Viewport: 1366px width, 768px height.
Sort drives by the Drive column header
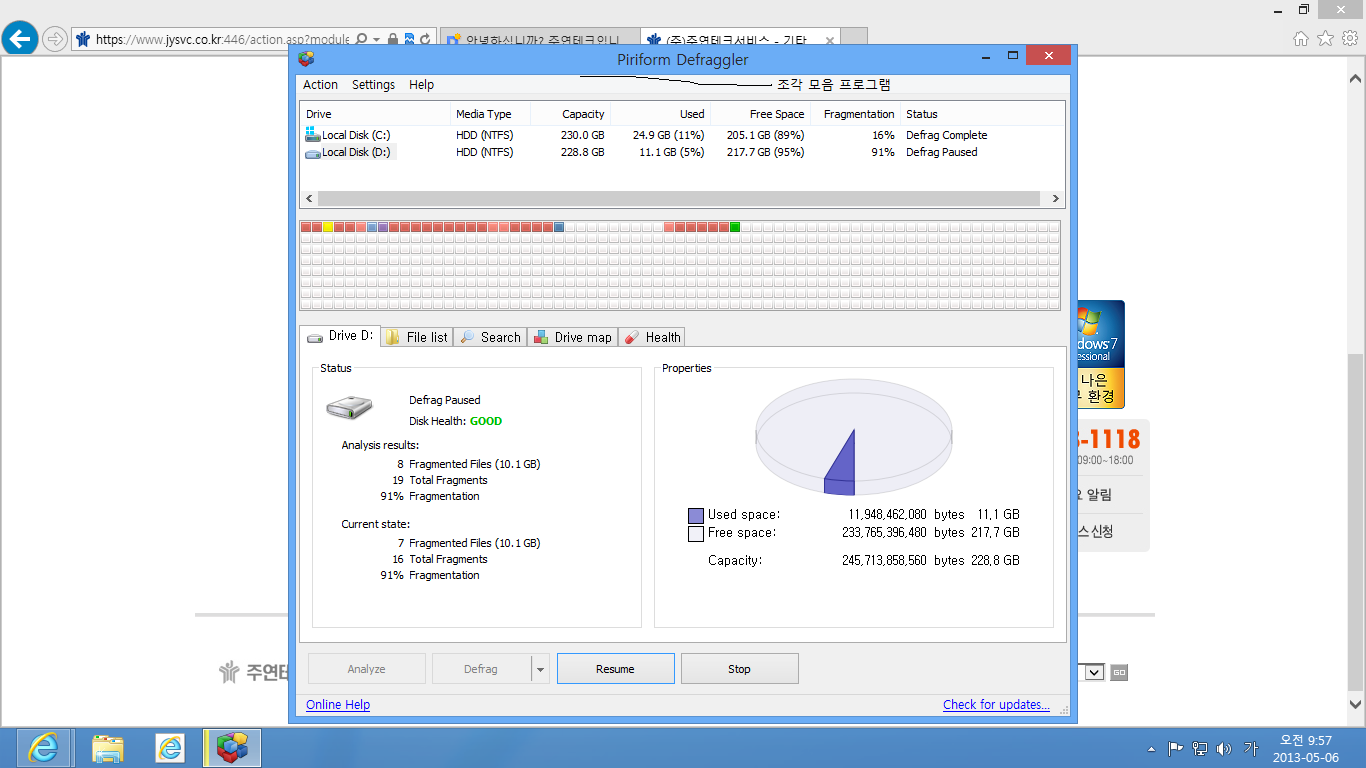click(x=375, y=114)
